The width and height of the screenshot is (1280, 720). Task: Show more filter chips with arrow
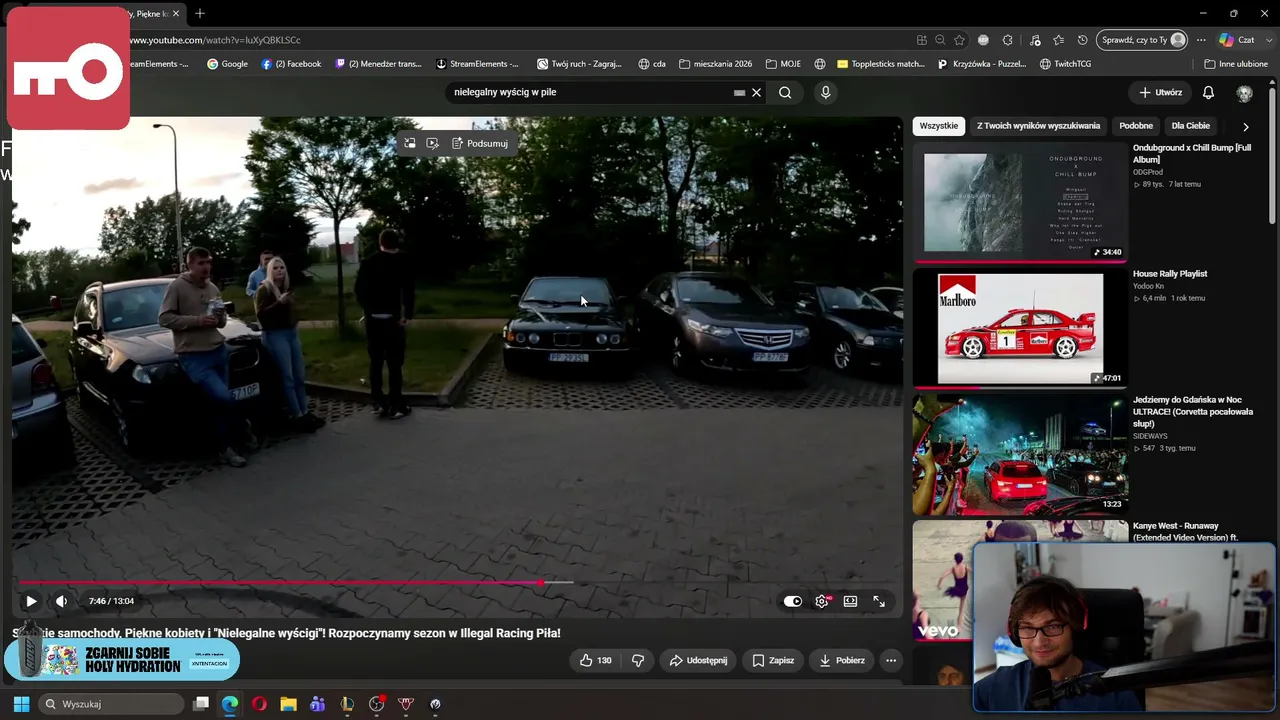pos(1245,127)
